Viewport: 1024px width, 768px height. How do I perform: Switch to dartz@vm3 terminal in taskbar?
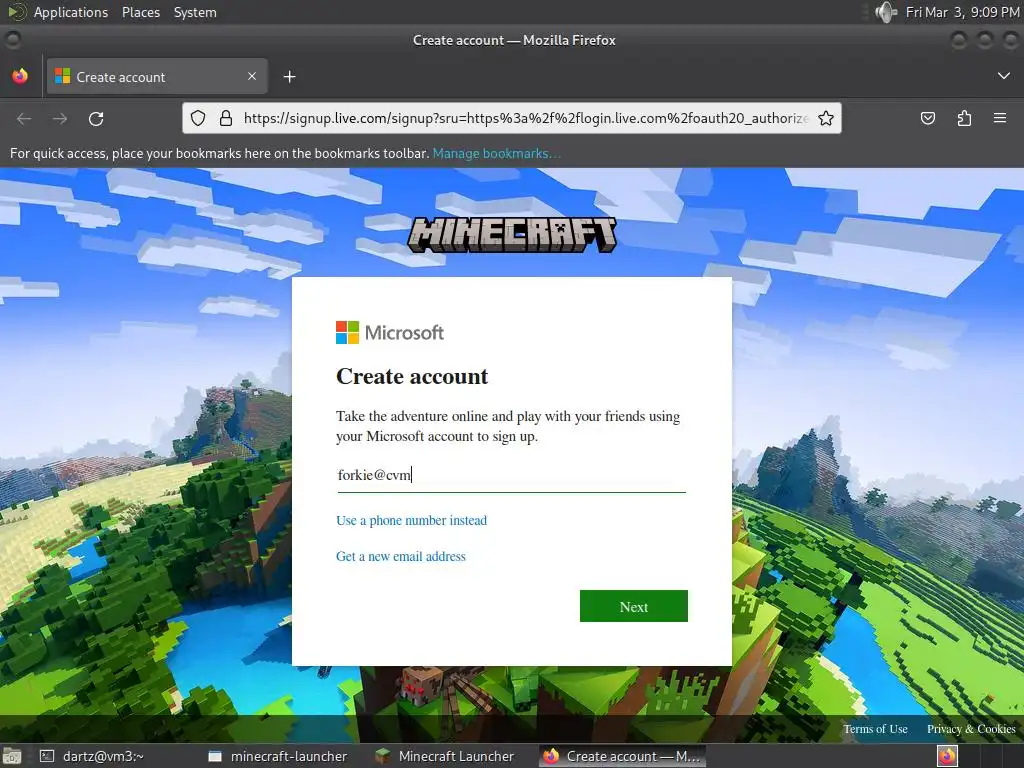pyautogui.click(x=92, y=756)
